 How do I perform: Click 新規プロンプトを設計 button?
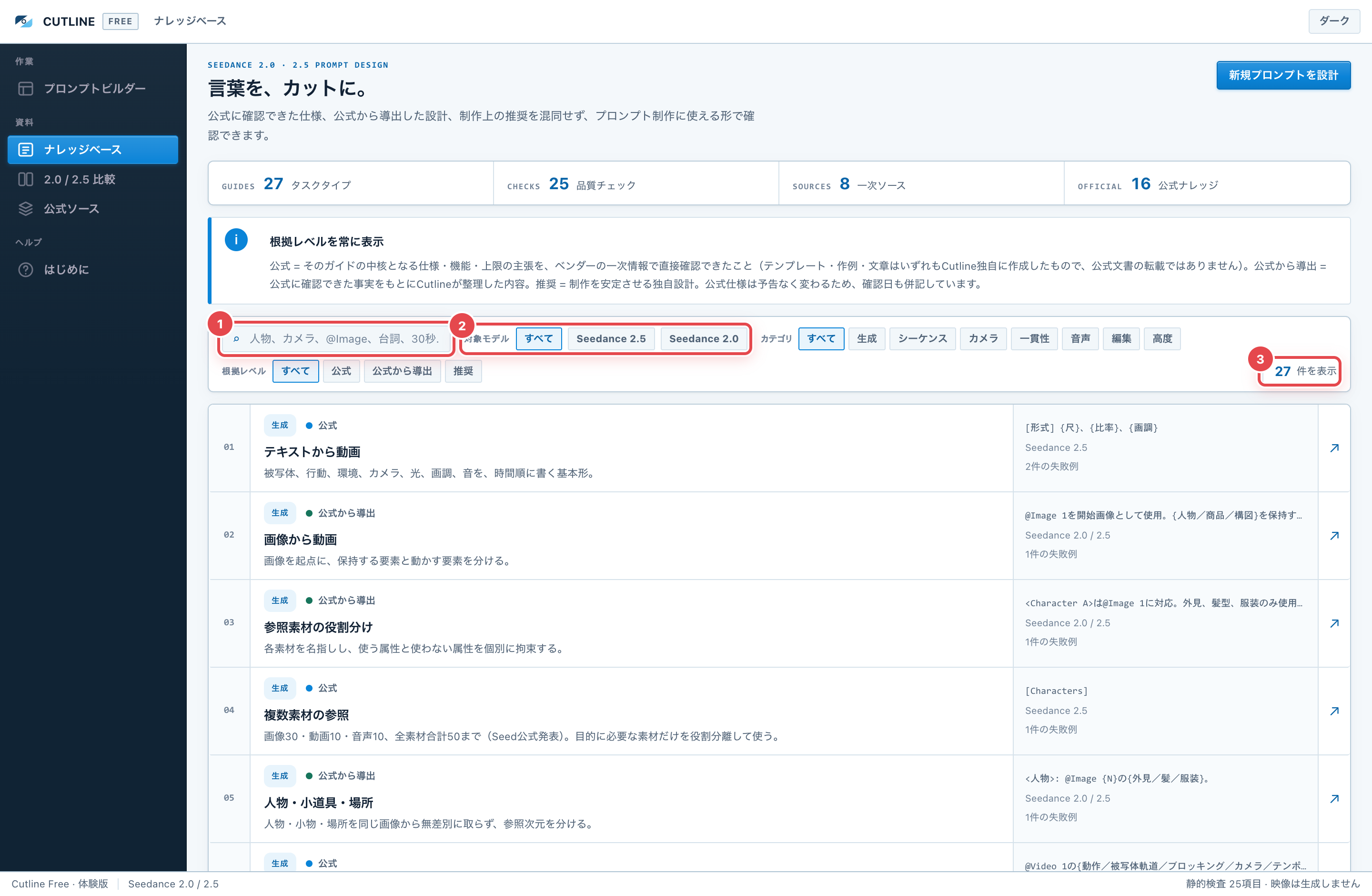pyautogui.click(x=1283, y=75)
